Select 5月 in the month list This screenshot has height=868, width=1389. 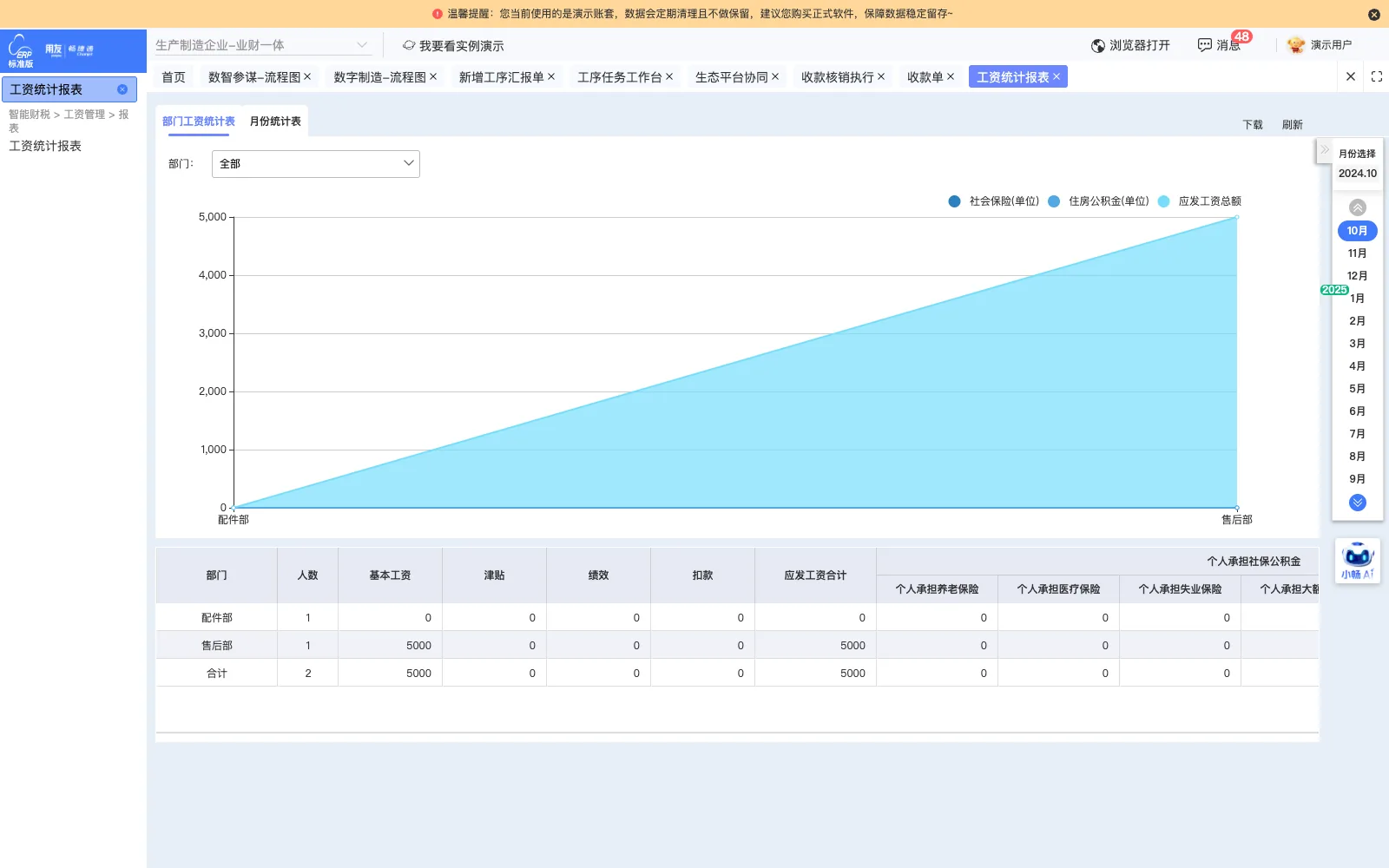pos(1358,389)
